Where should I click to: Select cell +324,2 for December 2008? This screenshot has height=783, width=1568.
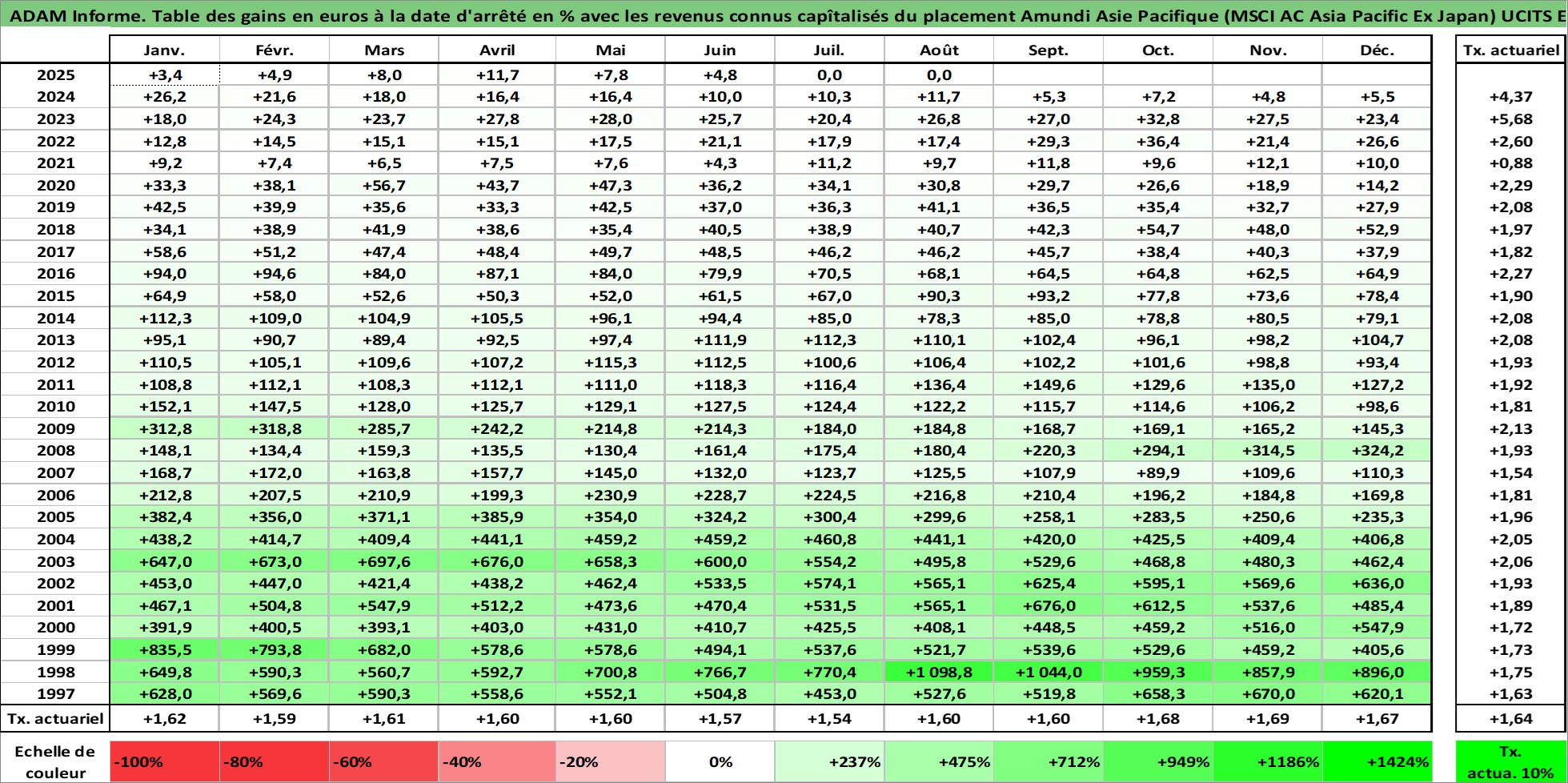point(1377,451)
